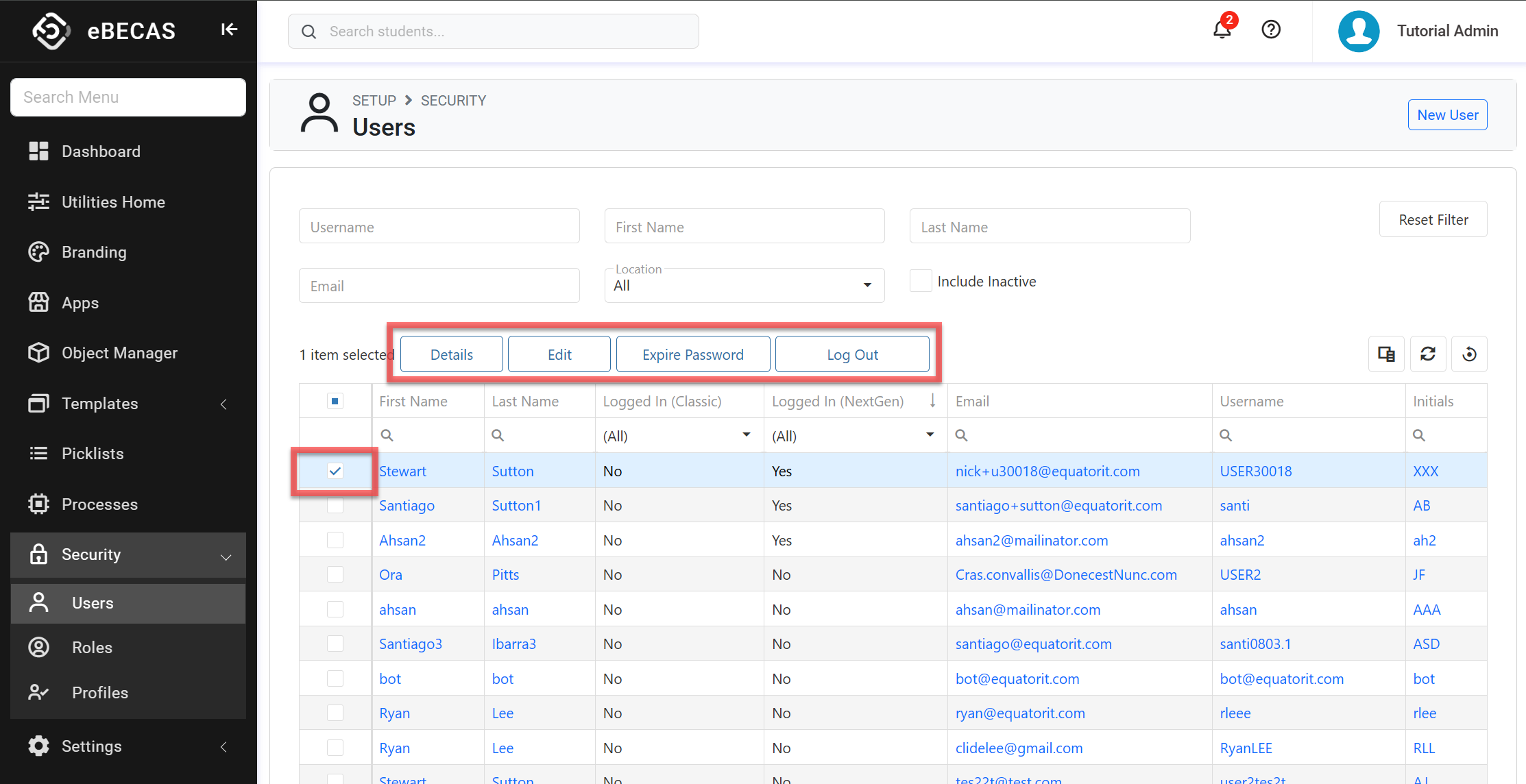1526x784 pixels.
Task: Toggle the select-all header checkbox
Action: click(x=335, y=401)
